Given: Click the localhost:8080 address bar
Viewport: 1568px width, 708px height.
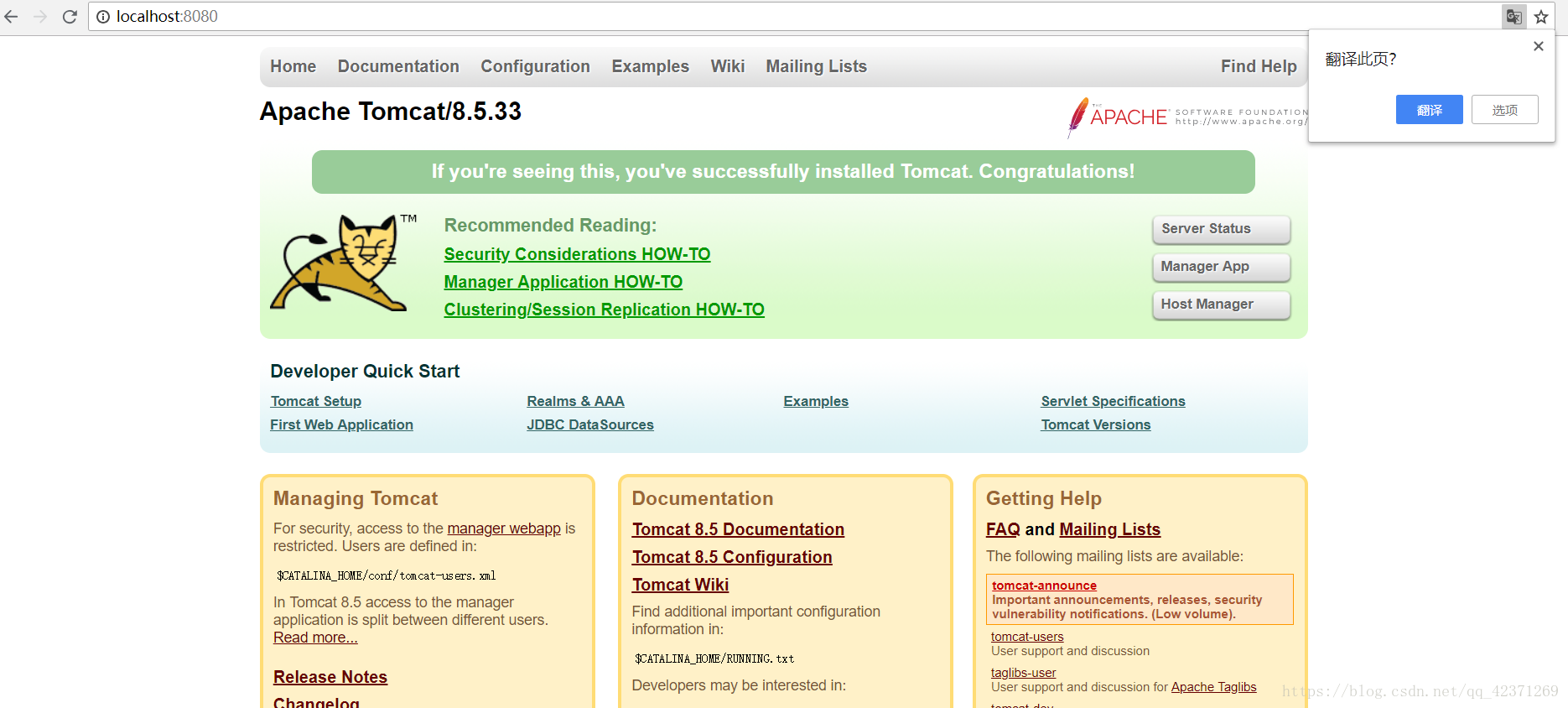Looking at the screenshot, I should [x=797, y=17].
